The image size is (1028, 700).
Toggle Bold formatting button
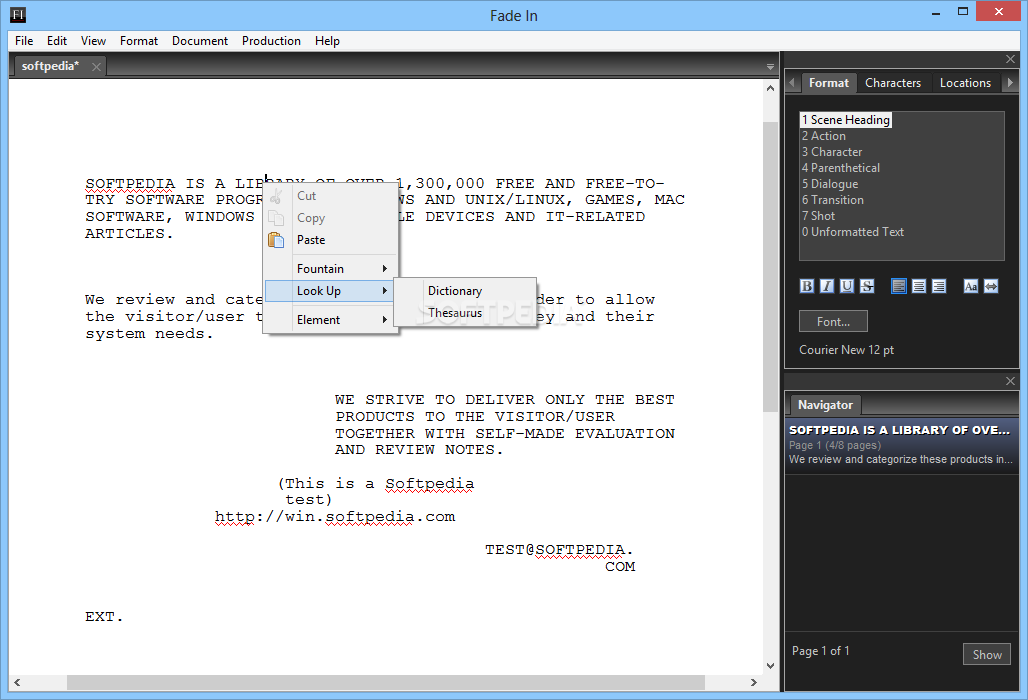click(807, 286)
